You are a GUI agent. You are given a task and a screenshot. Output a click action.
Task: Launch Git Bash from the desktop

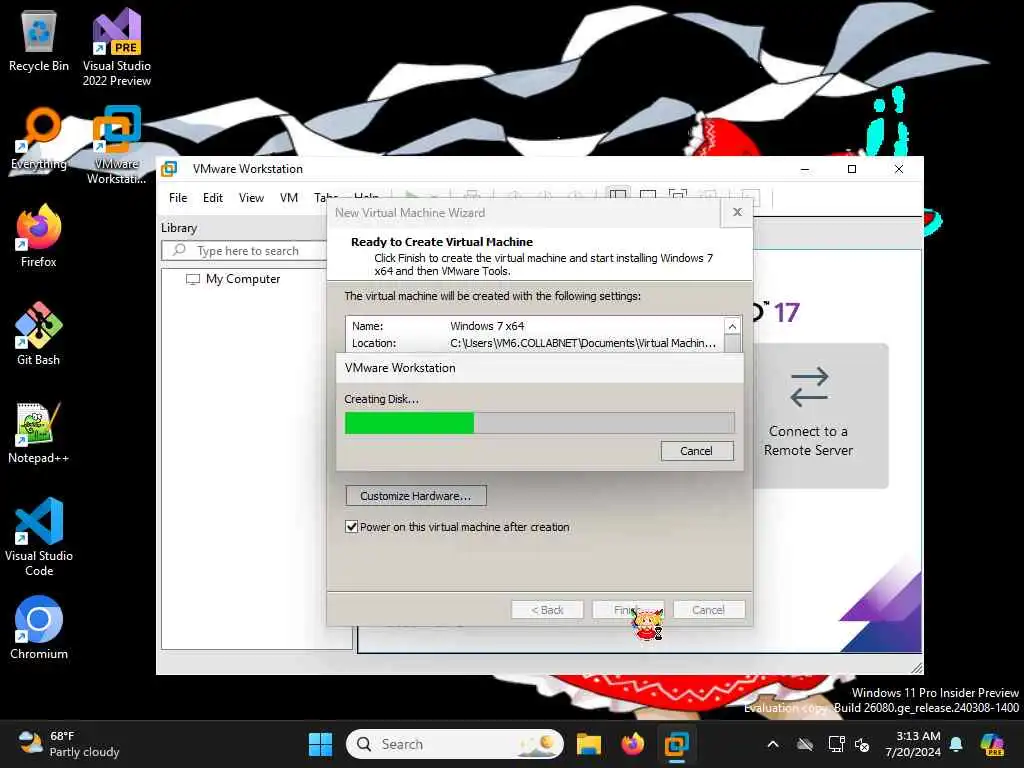[x=39, y=334]
